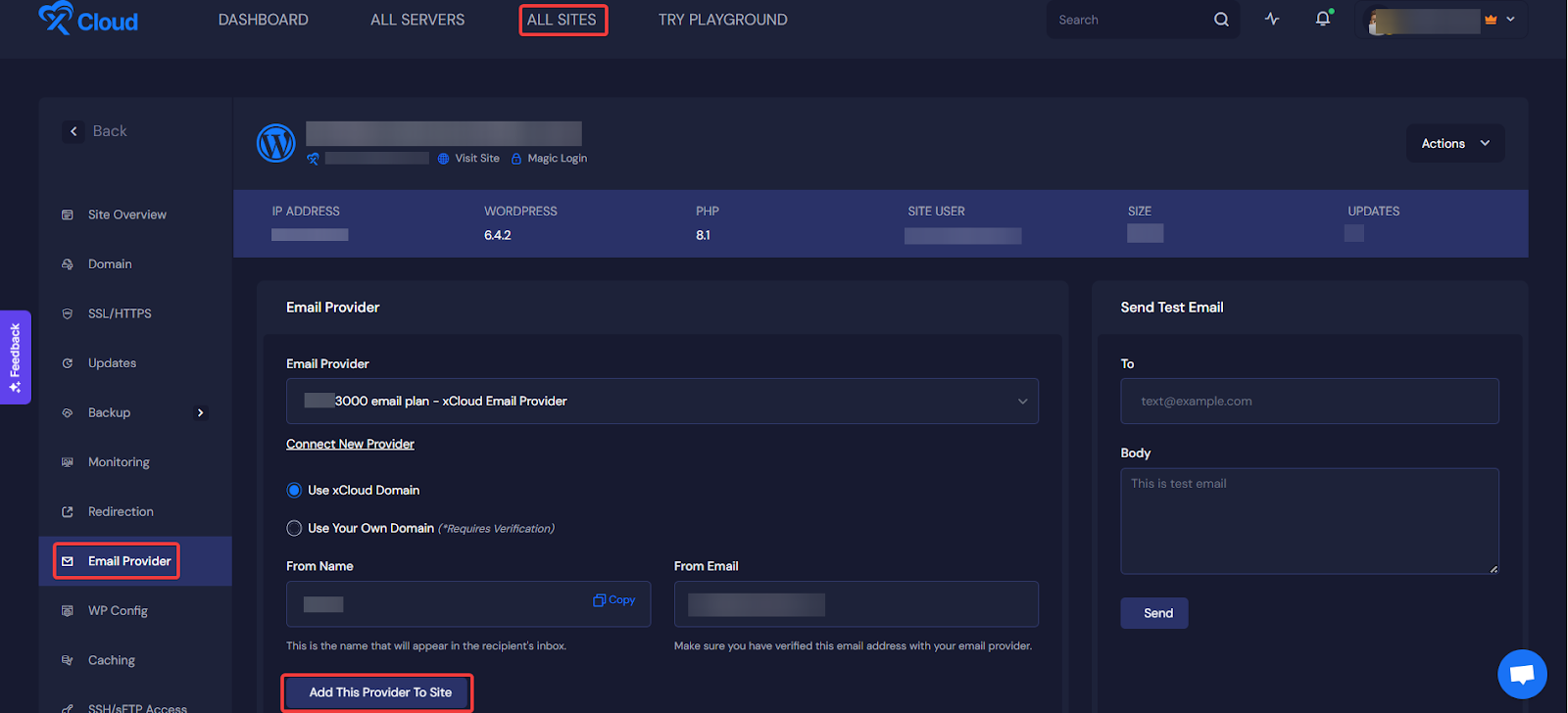The height and width of the screenshot is (713, 1568).
Task: Click the Domain sidebar icon
Action: click(68, 264)
